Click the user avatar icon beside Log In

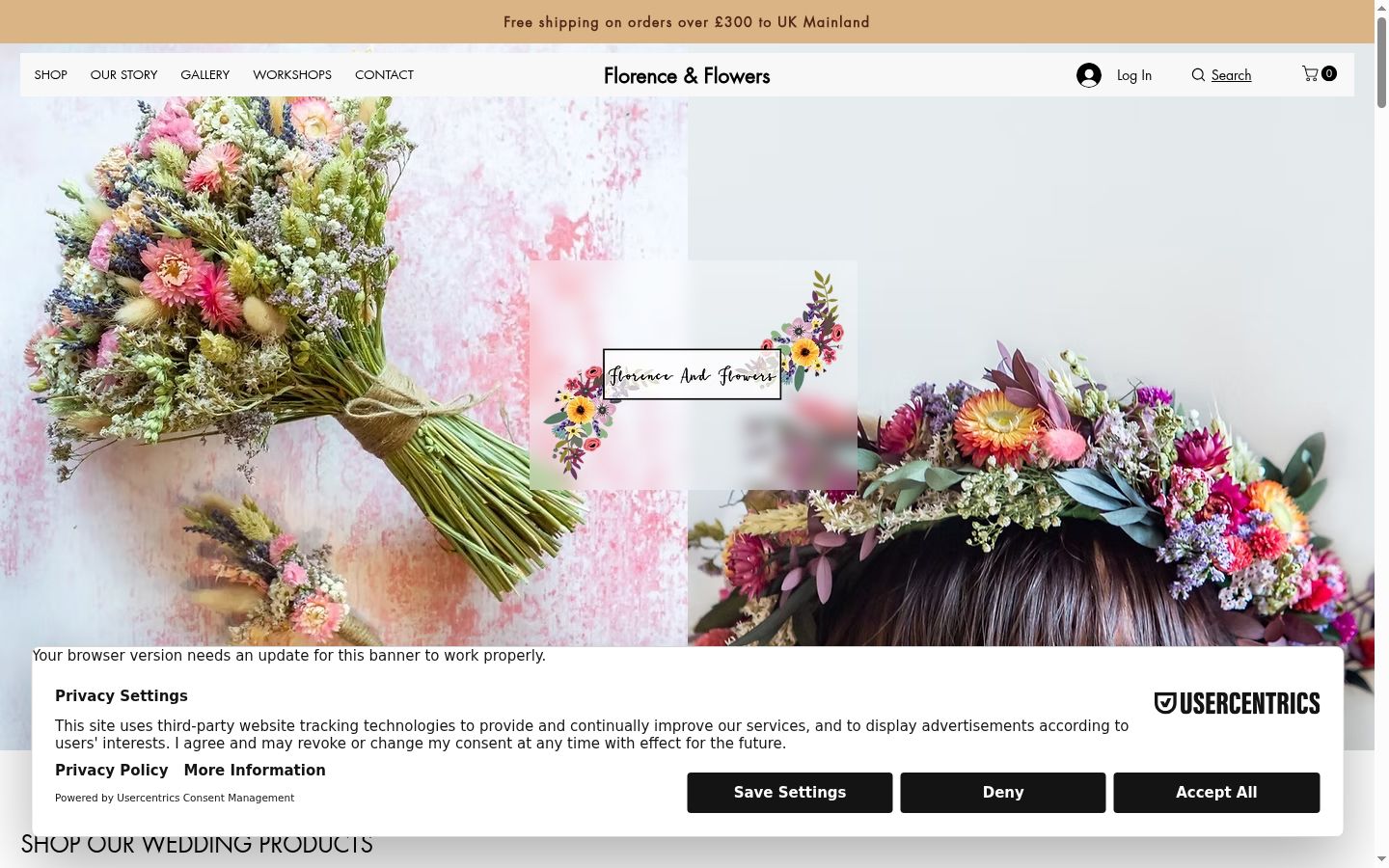[x=1089, y=75]
